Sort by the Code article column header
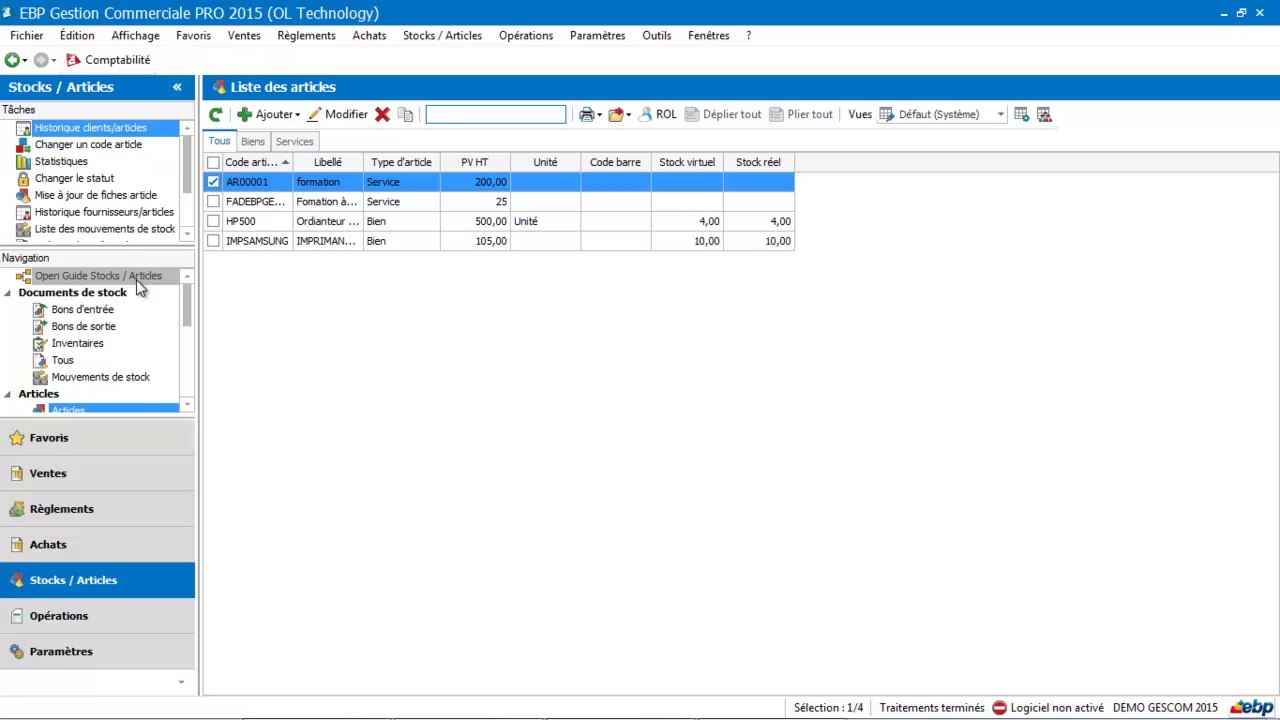 pos(257,163)
